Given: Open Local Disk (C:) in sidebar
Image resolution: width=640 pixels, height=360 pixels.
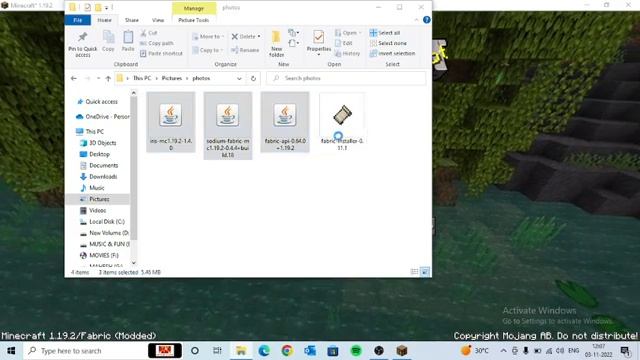Looking at the screenshot, I should (102, 222).
